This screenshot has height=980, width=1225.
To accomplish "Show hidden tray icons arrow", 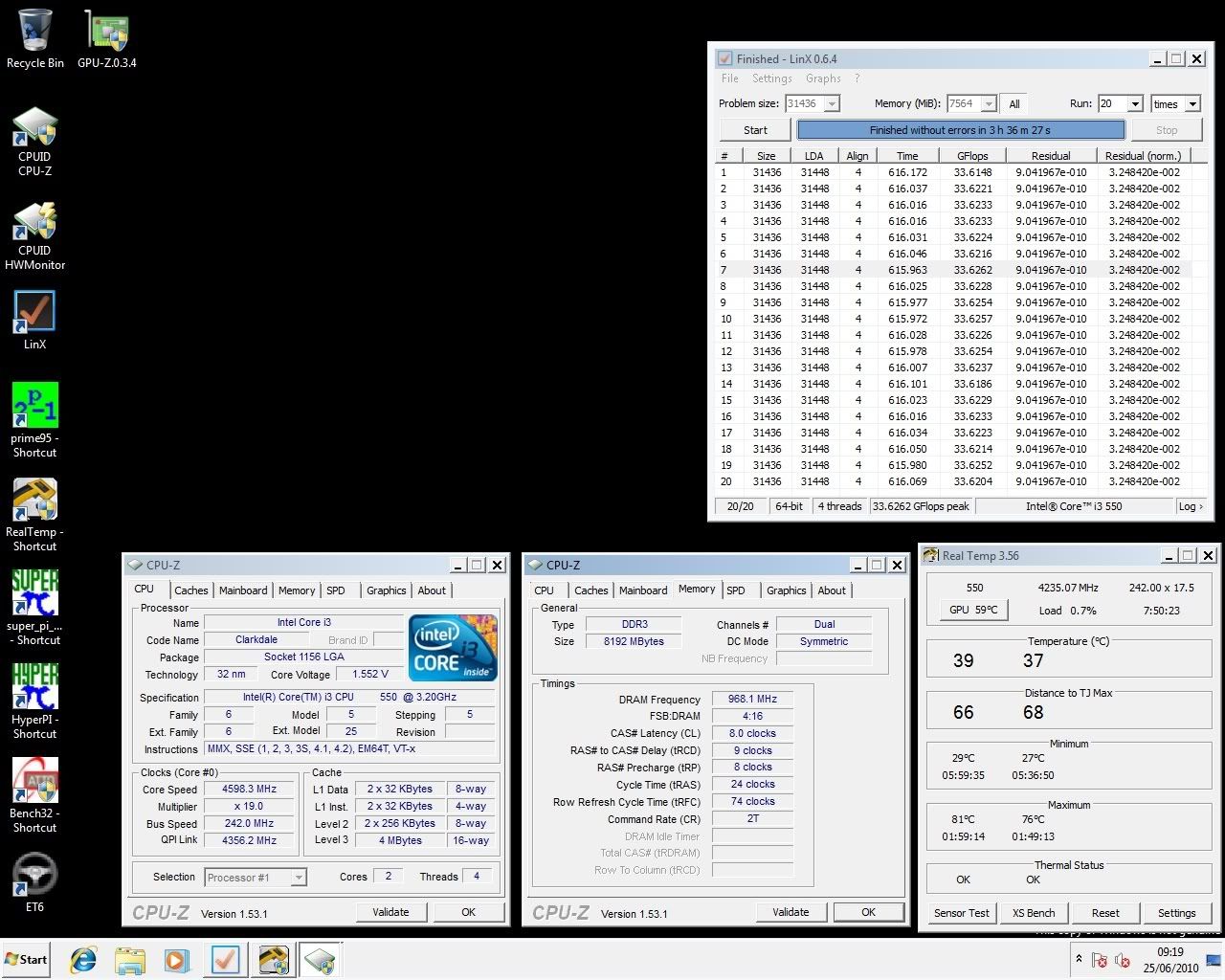I will (1080, 959).
